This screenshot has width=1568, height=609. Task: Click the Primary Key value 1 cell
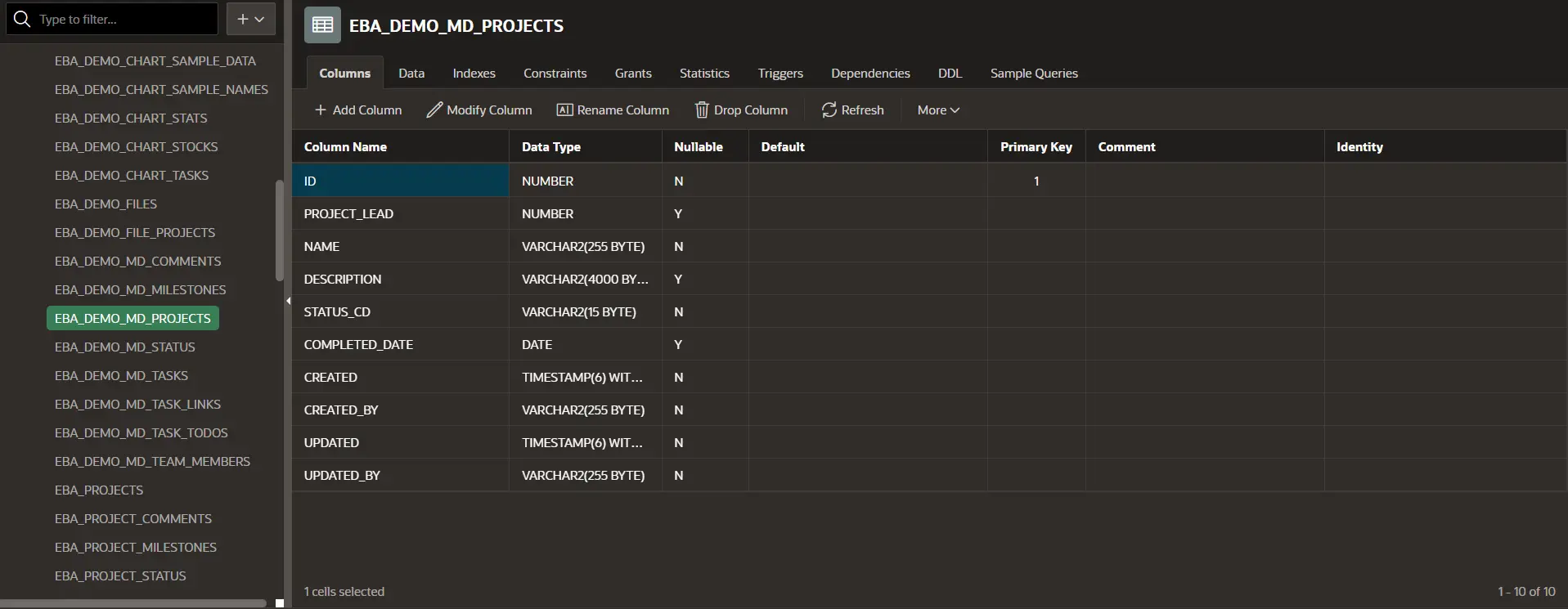pyautogui.click(x=1036, y=181)
